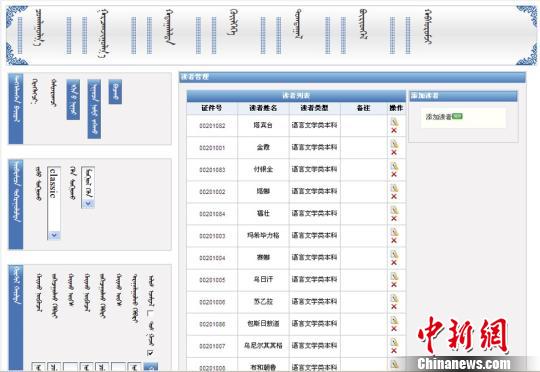Select the ID cell 00201004
The width and height of the screenshot is (540, 372).
click(x=212, y=258)
